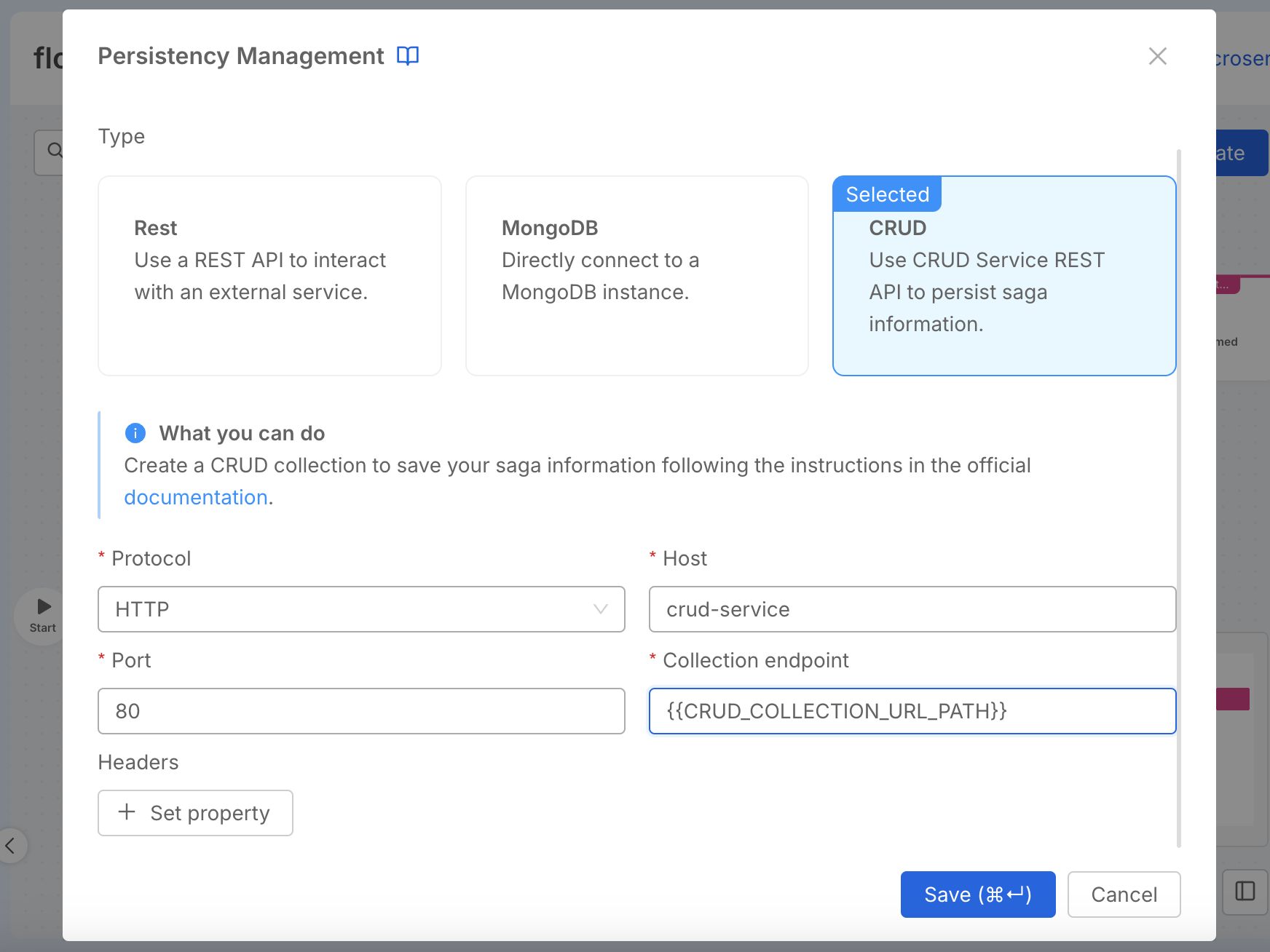The width and height of the screenshot is (1270, 952).
Task: Collapse the canvas using the left edge chevron
Action: pyautogui.click(x=11, y=846)
